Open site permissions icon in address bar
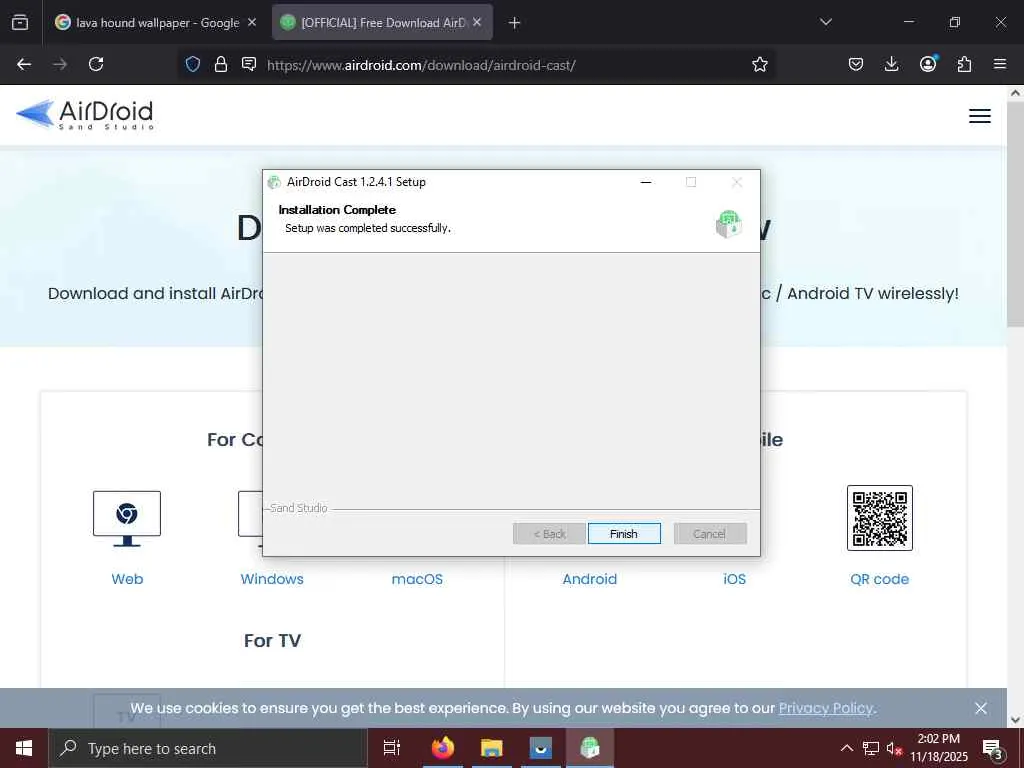This screenshot has height=768, width=1024. click(x=249, y=64)
